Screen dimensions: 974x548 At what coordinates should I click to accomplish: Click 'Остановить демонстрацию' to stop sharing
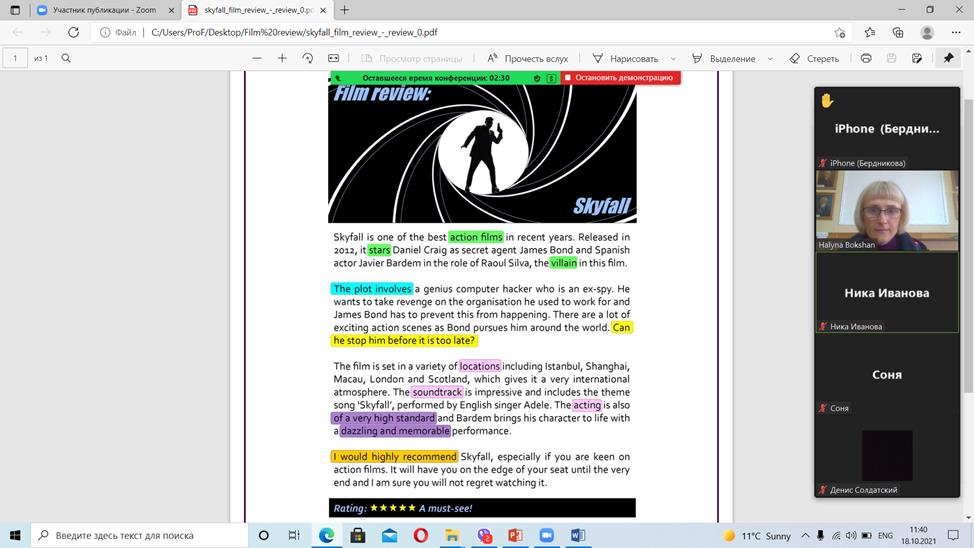tap(620, 78)
